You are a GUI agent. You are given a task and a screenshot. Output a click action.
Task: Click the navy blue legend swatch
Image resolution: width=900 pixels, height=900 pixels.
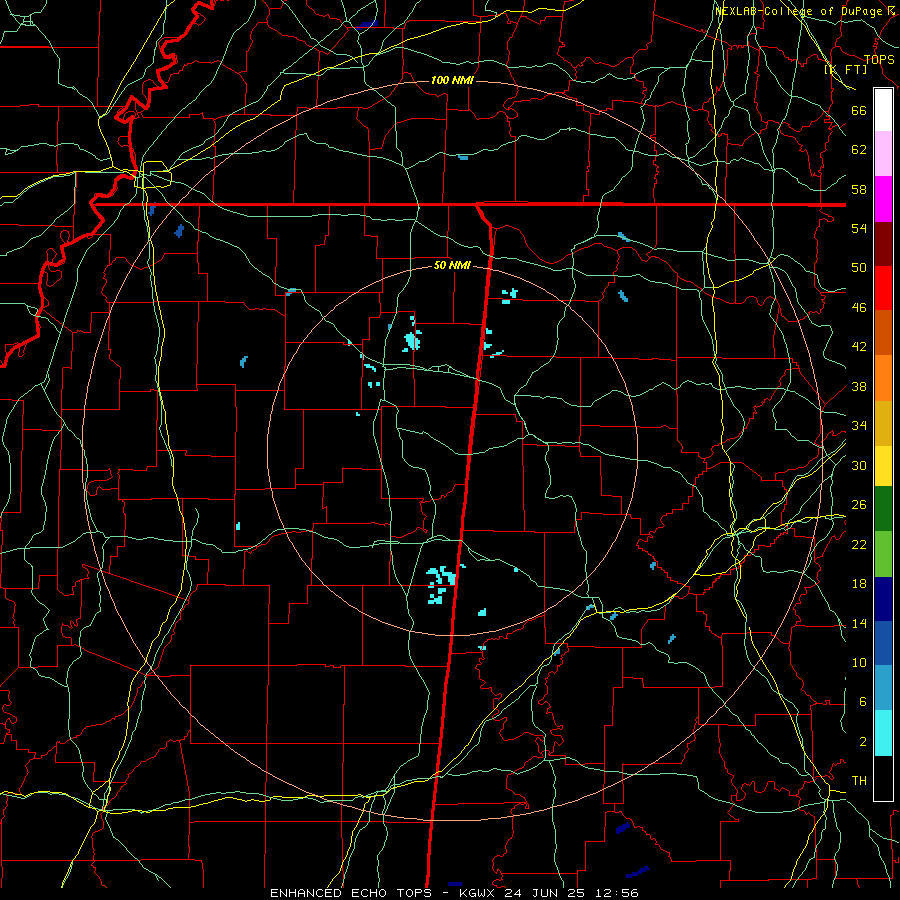(883, 599)
